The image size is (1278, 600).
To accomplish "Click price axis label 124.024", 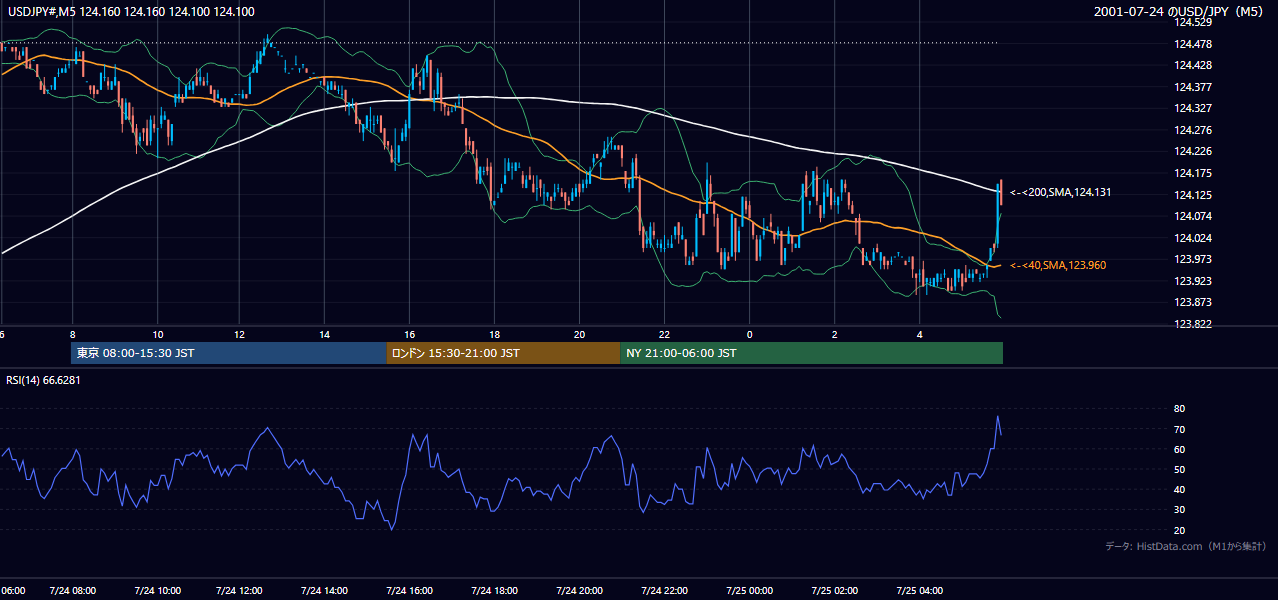I will click(1194, 238).
